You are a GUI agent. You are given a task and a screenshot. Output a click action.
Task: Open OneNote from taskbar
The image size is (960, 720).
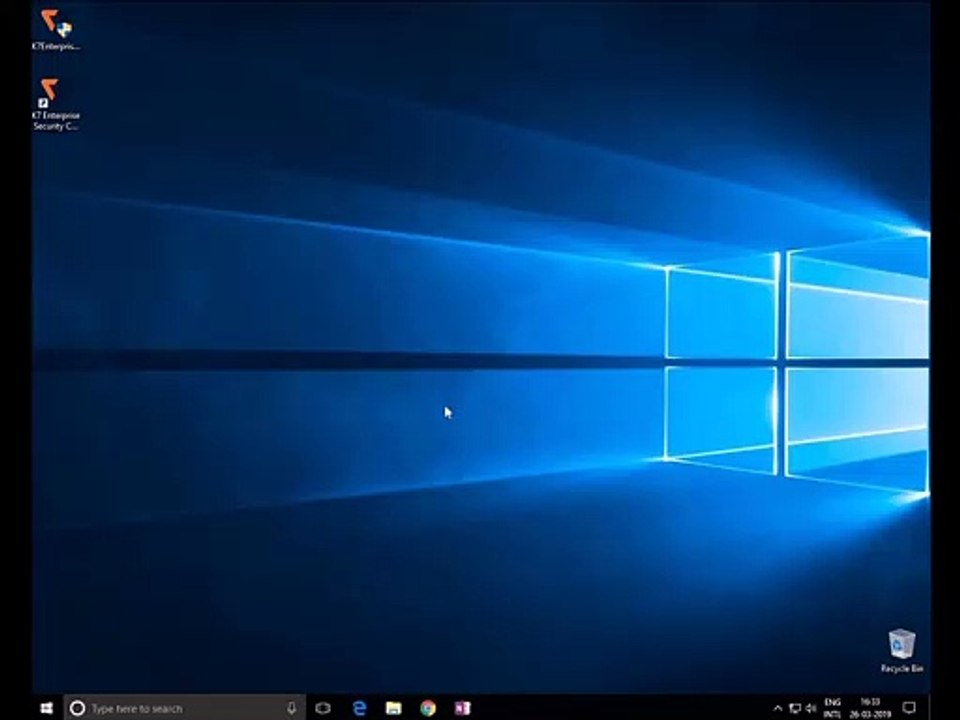[x=462, y=708]
